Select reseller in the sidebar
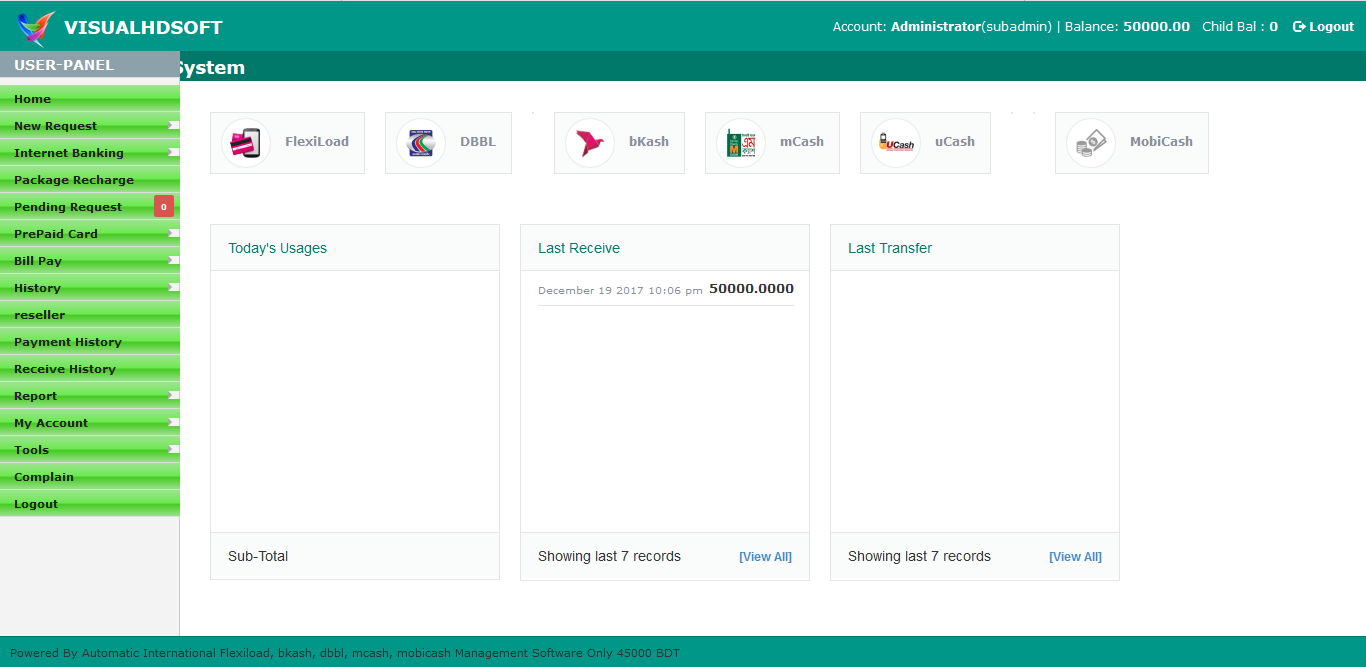1366x667 pixels. 90,315
